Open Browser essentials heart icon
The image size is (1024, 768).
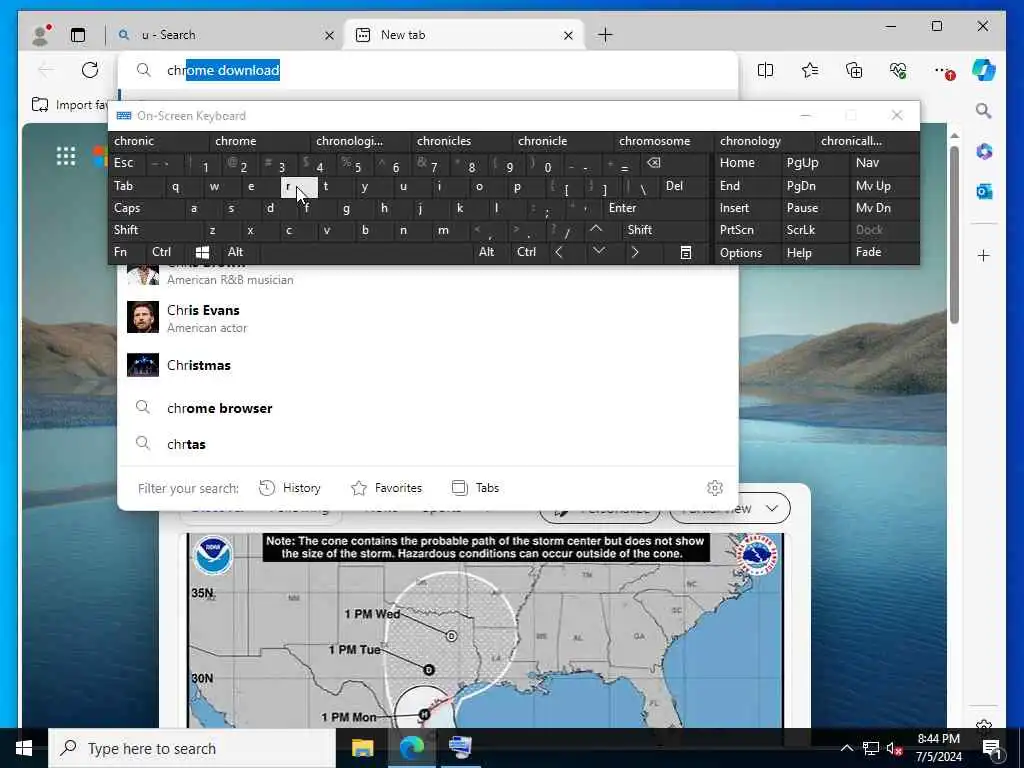(x=898, y=70)
